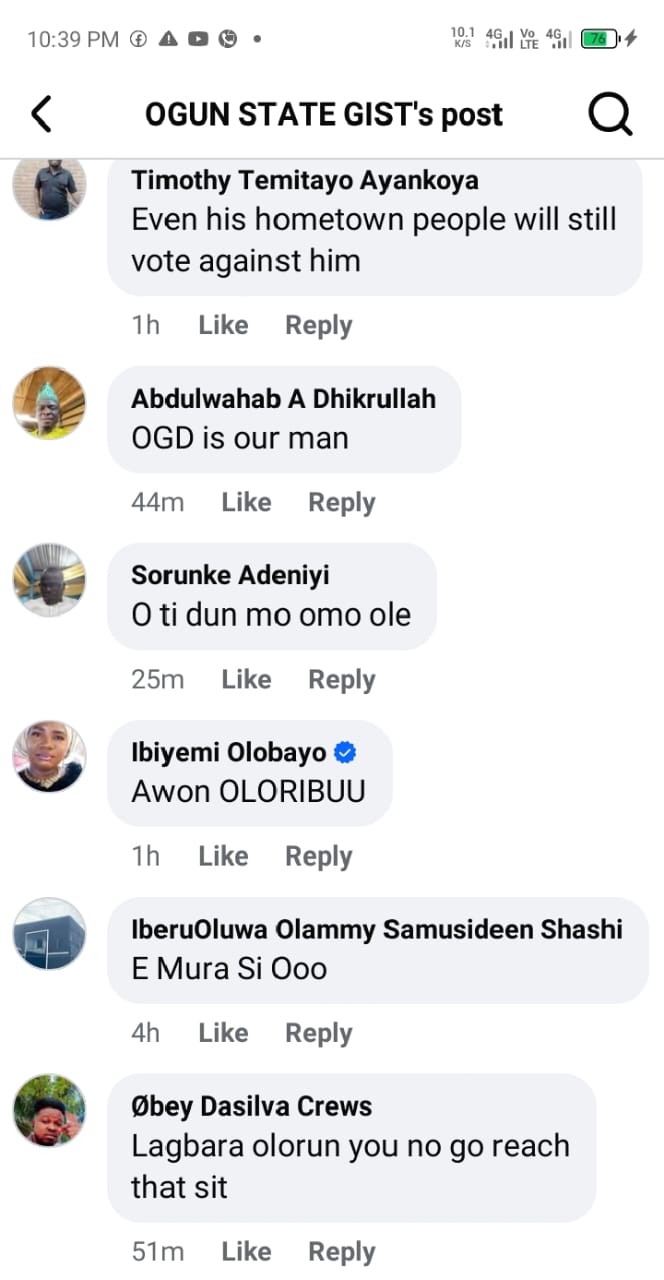Tap the YouTube notification icon in status bar
The image size is (664, 1280).
point(198,39)
